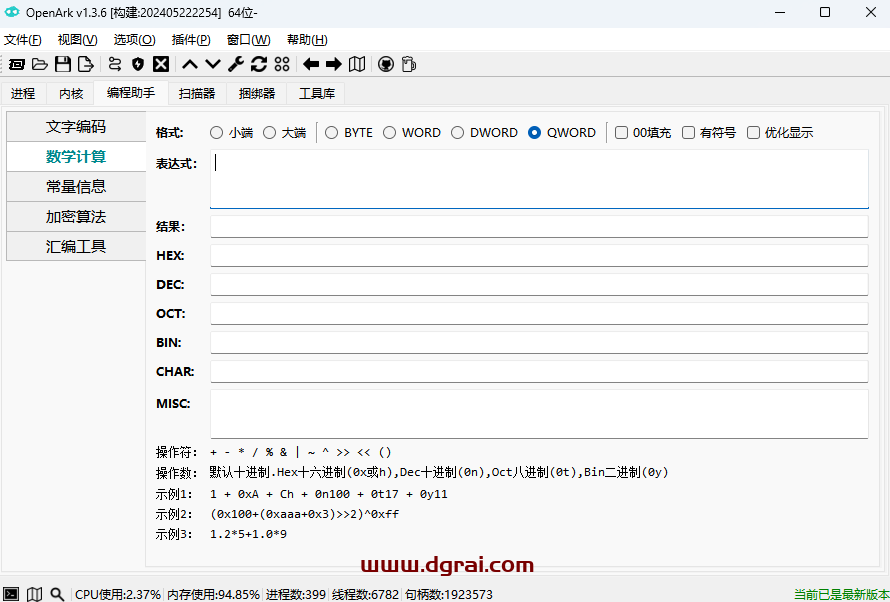Click the MISC text area
This screenshot has width=890, height=602.
[539, 414]
